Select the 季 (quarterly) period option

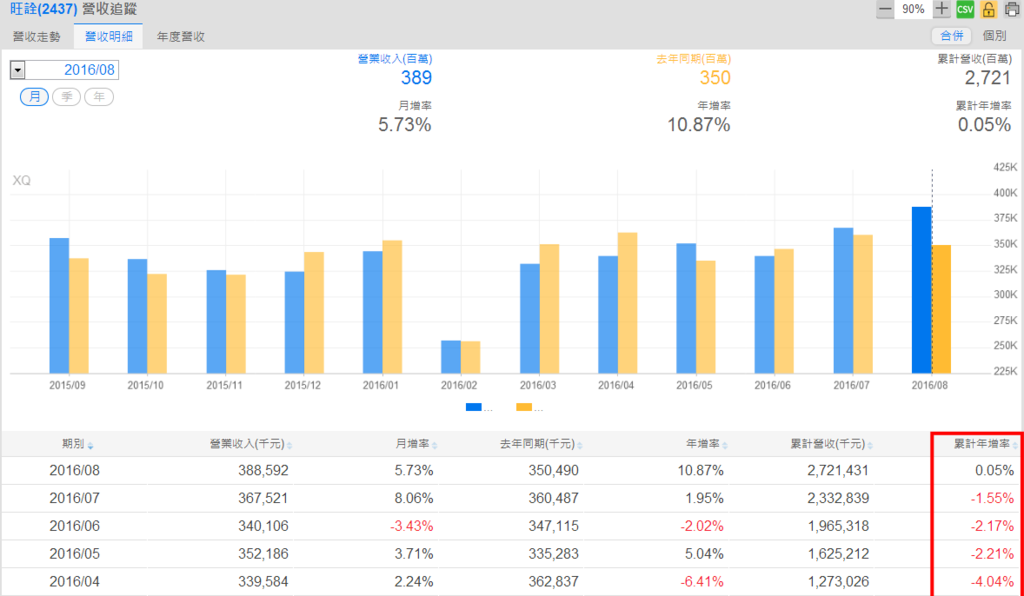[x=67, y=97]
